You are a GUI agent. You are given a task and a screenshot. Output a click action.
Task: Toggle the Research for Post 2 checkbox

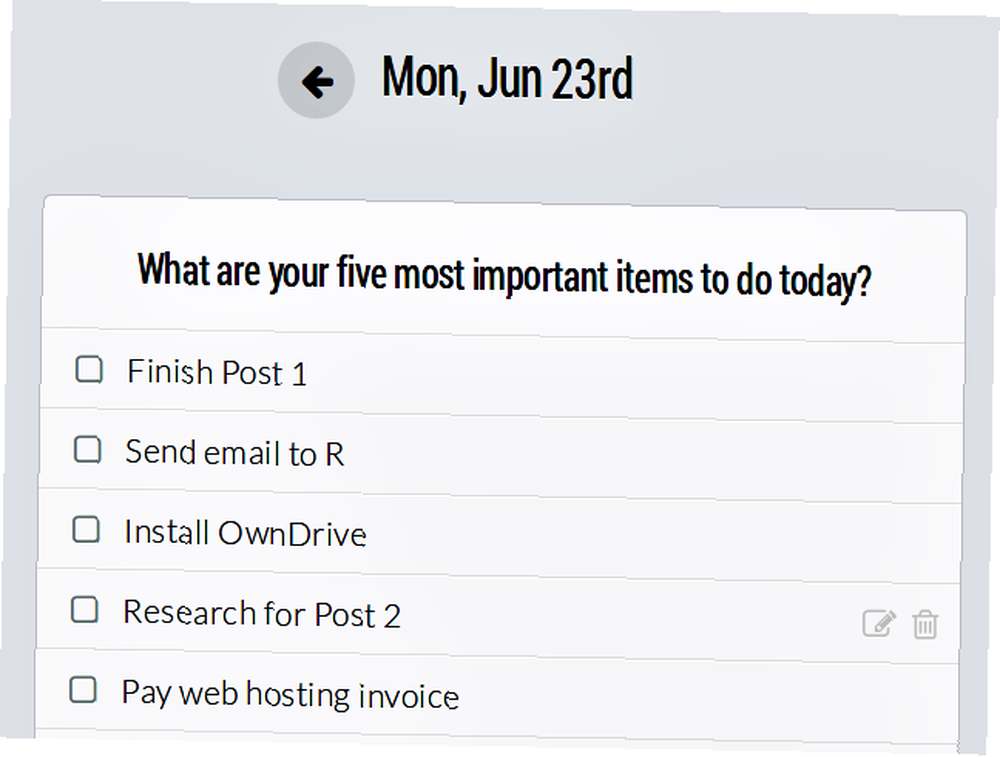[84, 610]
